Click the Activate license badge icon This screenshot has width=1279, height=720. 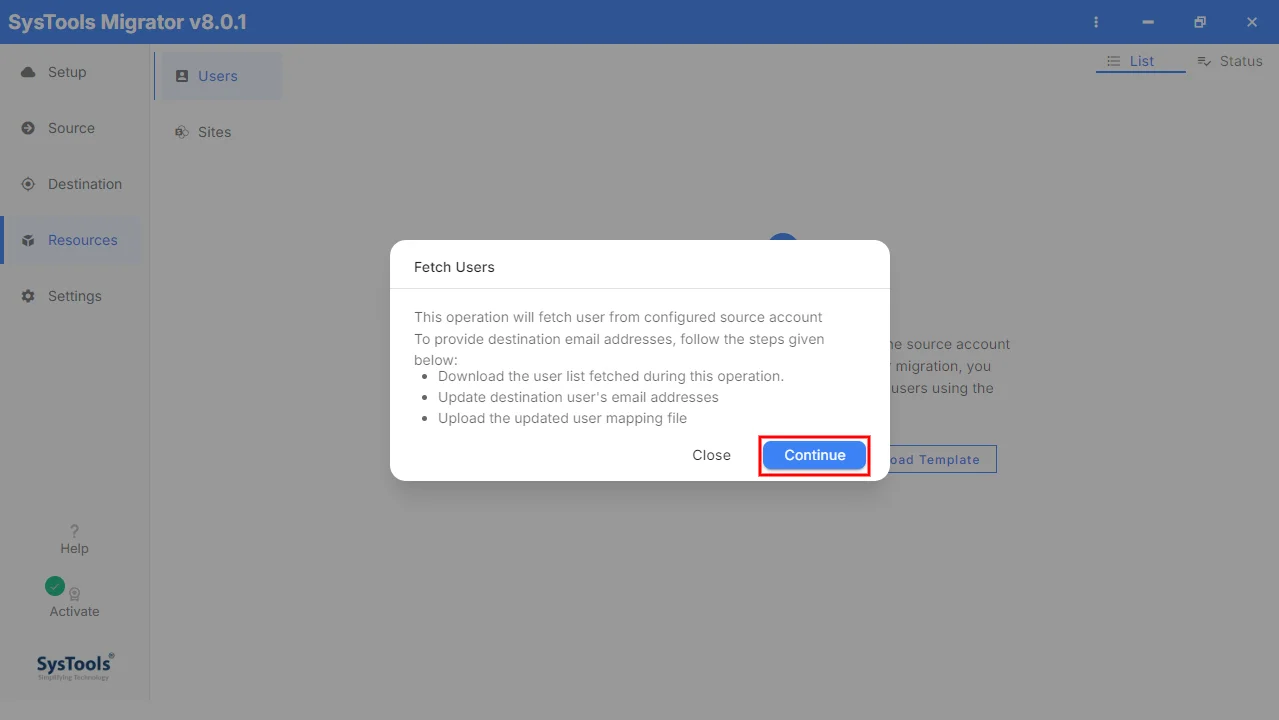pos(74,594)
